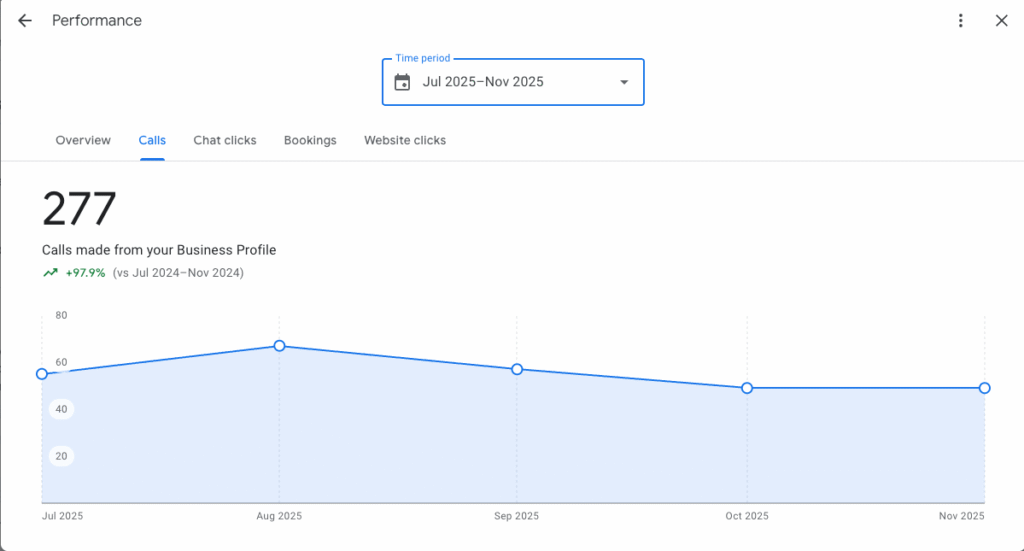Screen dimensions: 1024x551
Task: Click the green trending-up arrow icon
Action: tap(50, 273)
